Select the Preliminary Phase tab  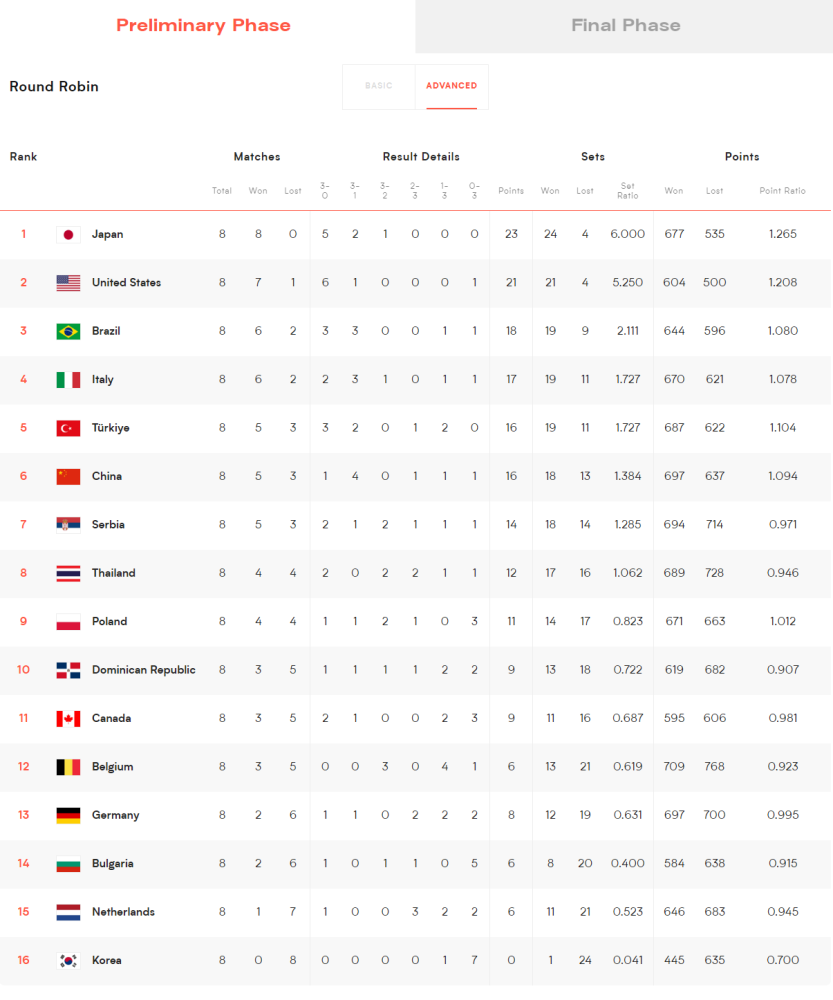click(203, 26)
